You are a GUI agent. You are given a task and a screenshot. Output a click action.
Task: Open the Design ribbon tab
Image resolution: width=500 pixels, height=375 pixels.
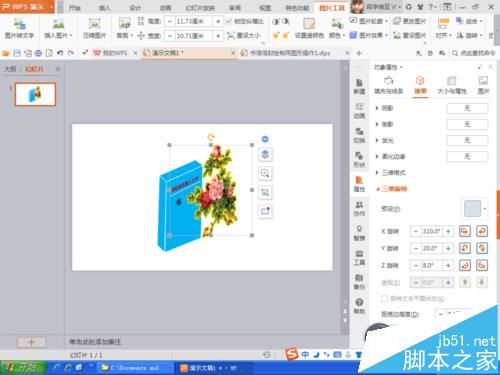tap(135, 8)
